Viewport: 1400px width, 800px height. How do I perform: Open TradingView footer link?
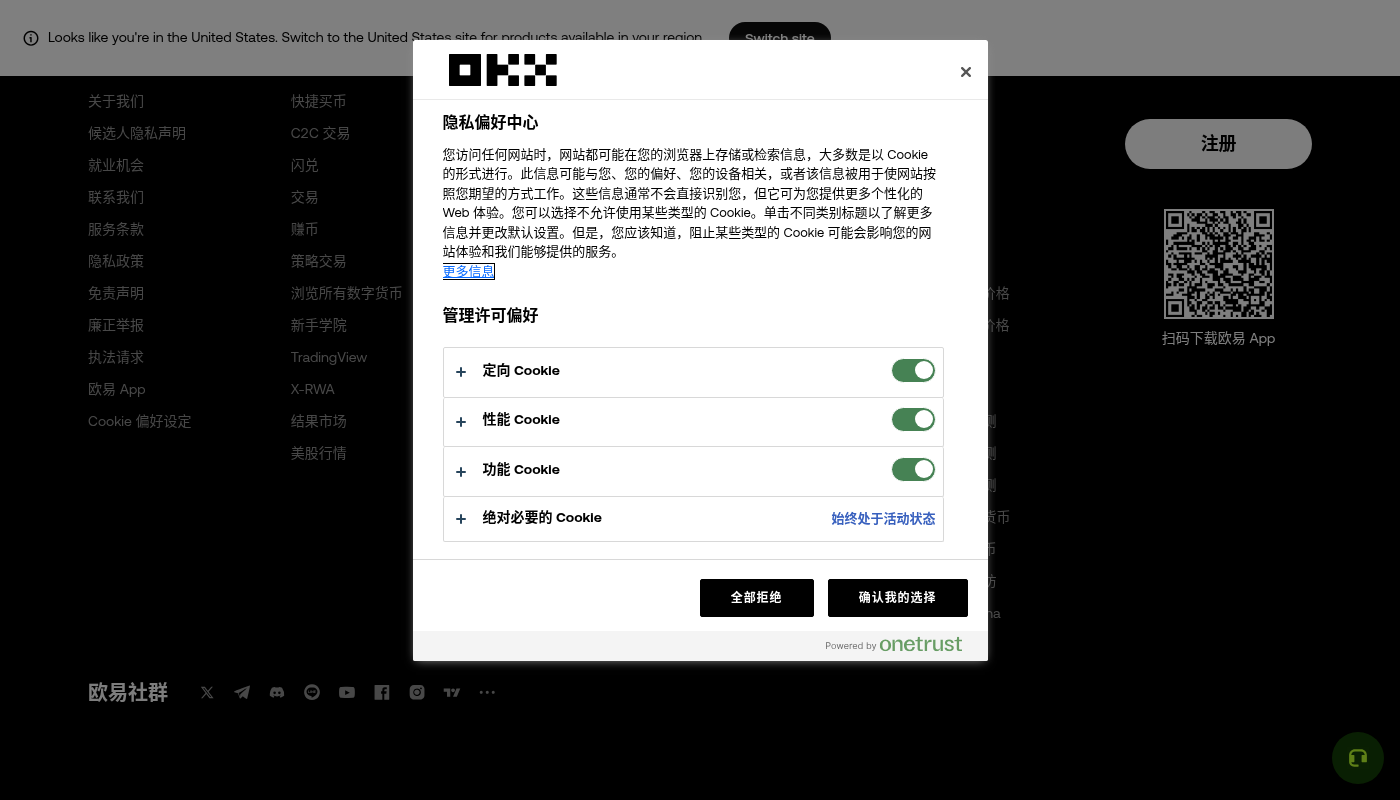coord(329,358)
